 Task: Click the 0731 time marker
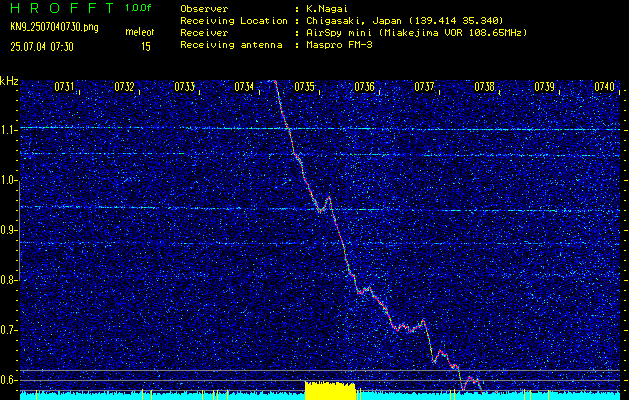pos(64,87)
